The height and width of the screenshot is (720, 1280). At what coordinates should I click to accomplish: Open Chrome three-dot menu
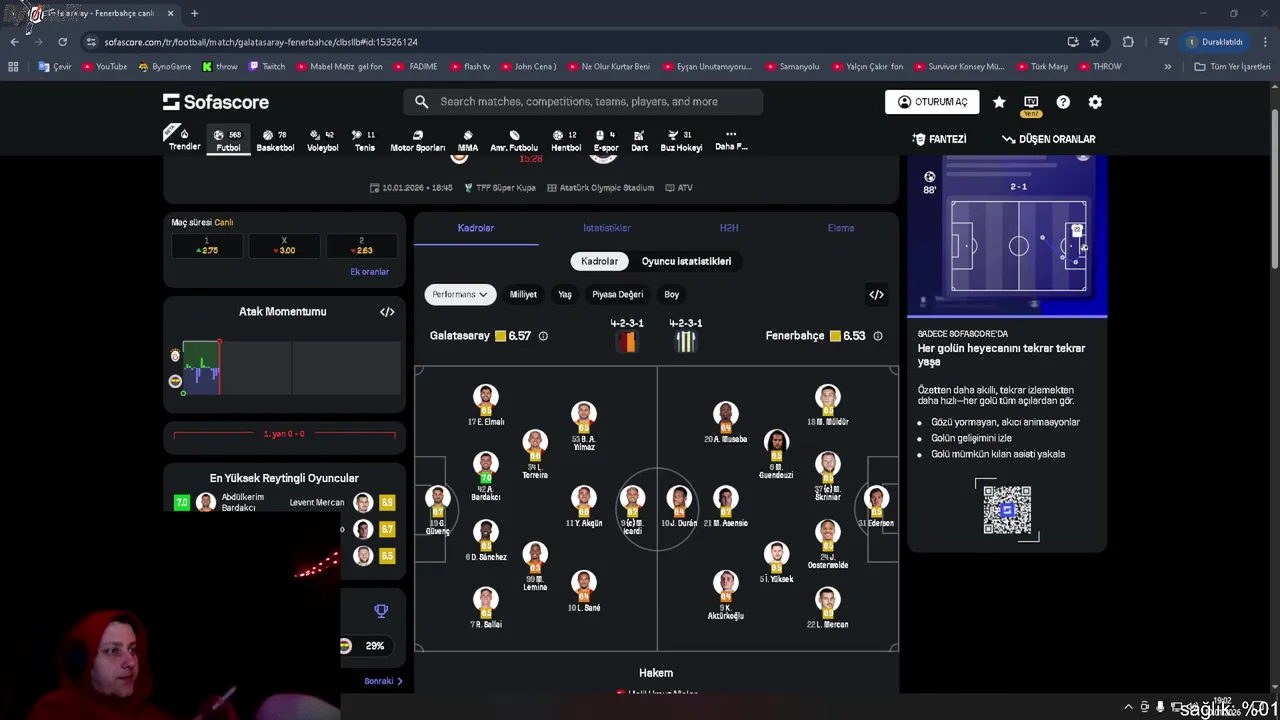point(1266,42)
